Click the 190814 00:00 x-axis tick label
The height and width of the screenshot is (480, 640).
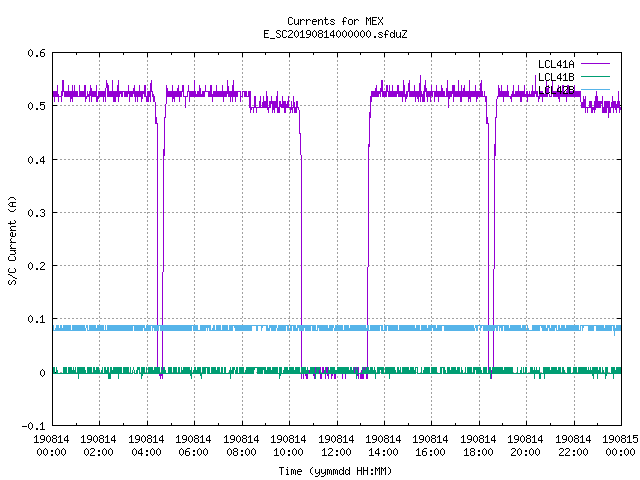(x=51, y=446)
